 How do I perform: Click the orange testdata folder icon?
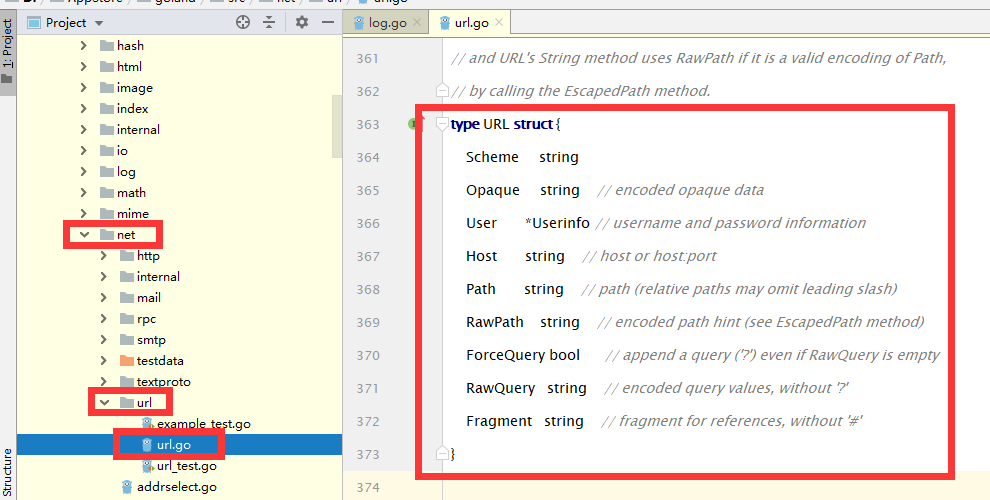point(126,360)
